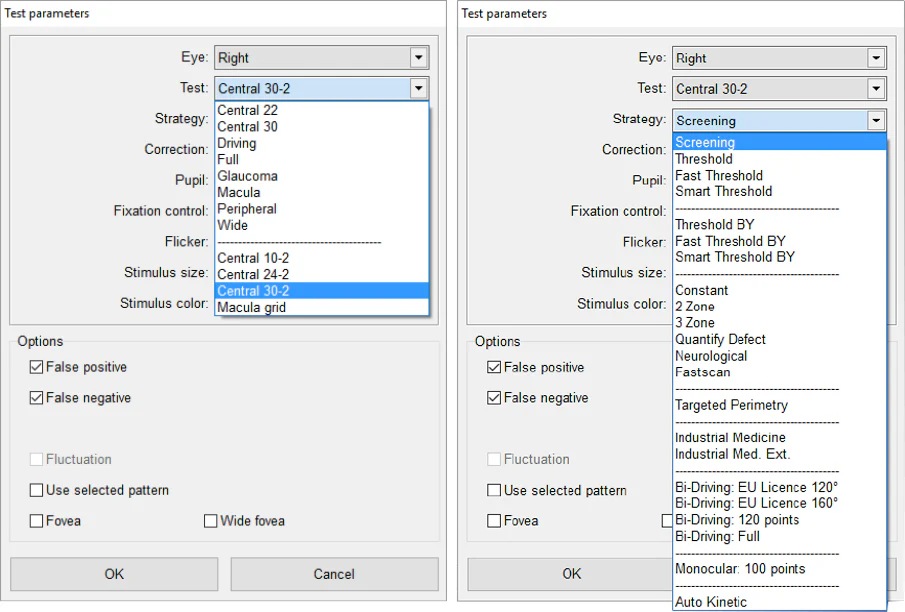Select Fast Threshold BY strategy
This screenshot has width=905, height=612.
(779, 241)
